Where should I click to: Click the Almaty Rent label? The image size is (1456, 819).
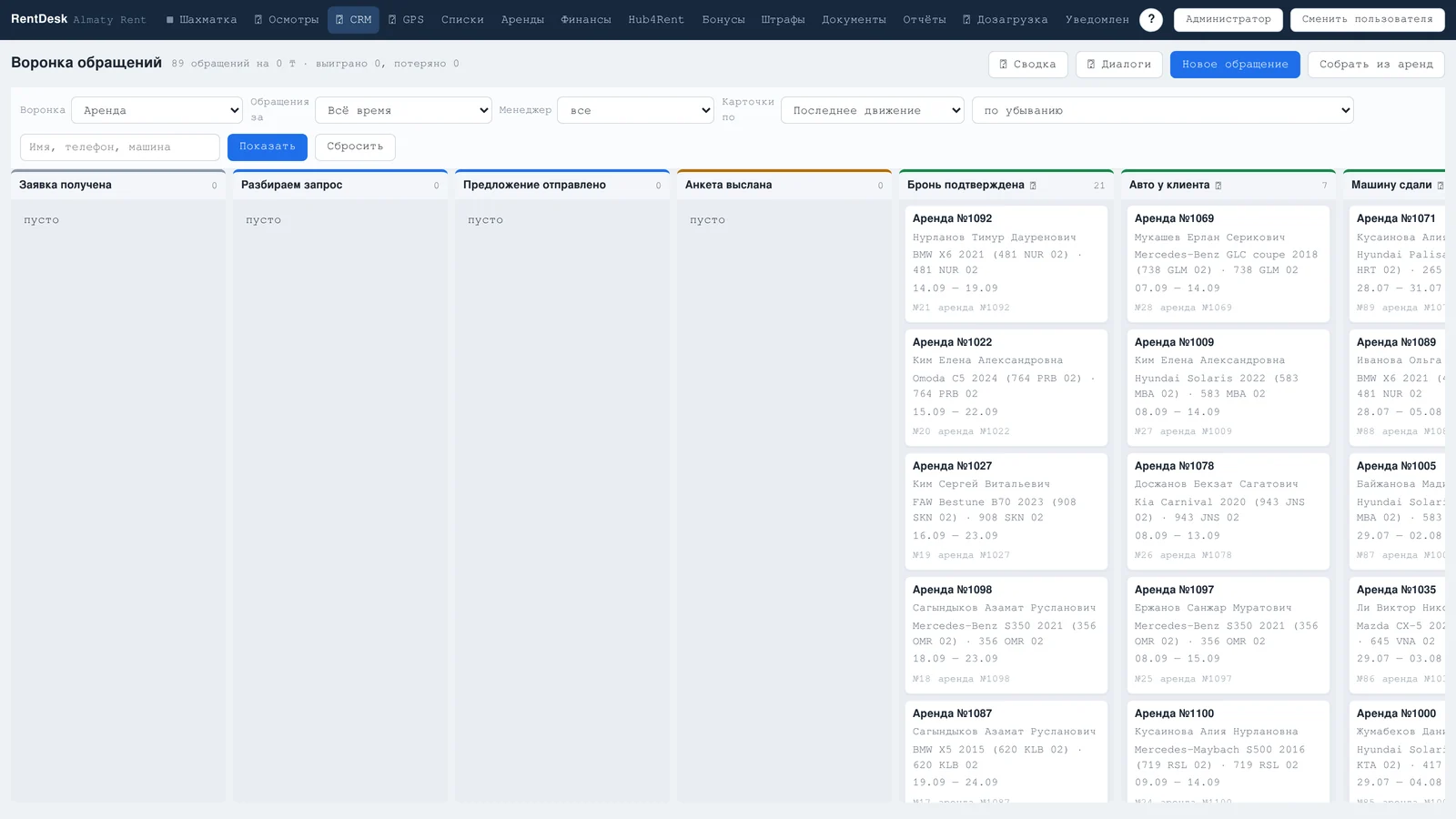coord(109,20)
